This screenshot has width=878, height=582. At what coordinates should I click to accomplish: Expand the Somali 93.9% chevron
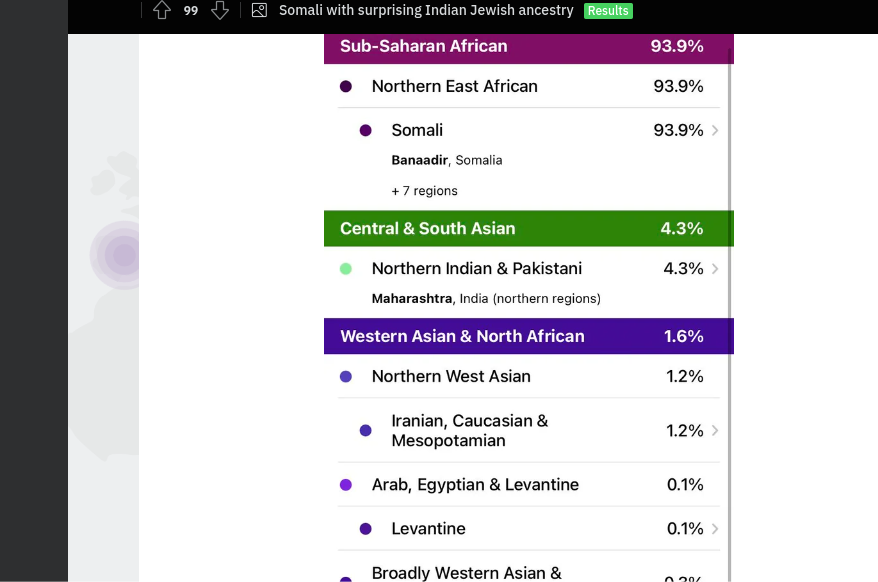tap(715, 131)
